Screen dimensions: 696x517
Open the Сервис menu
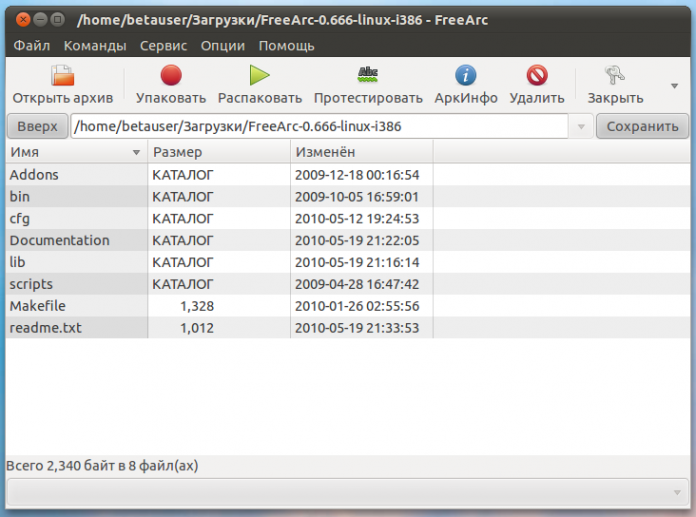click(163, 46)
